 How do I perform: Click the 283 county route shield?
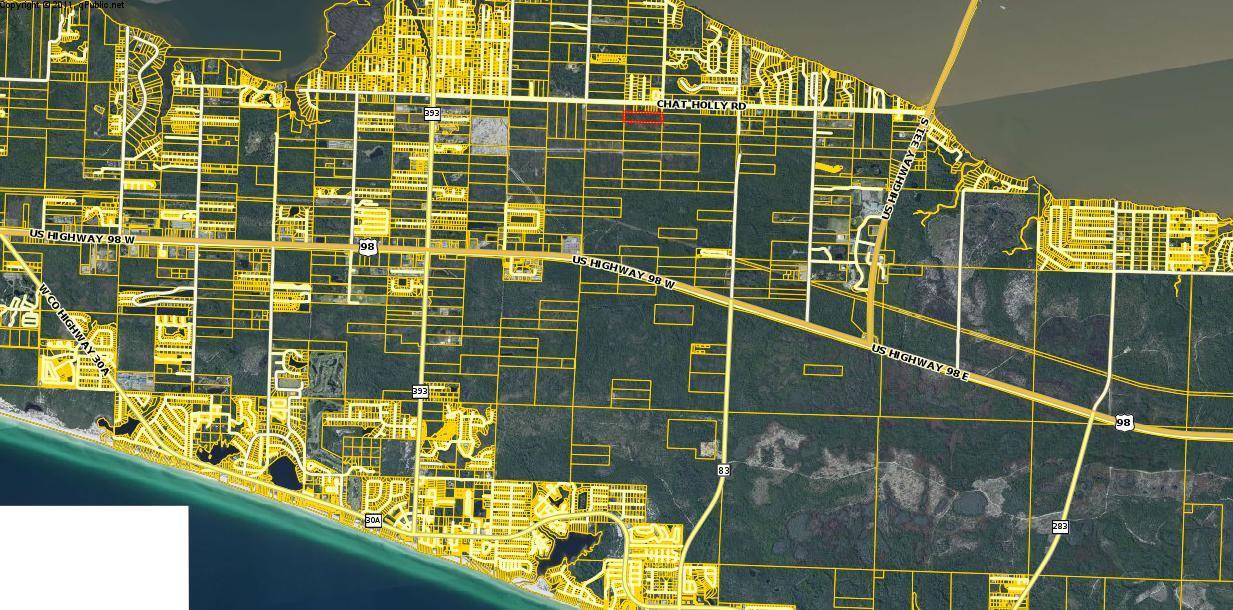click(1060, 526)
